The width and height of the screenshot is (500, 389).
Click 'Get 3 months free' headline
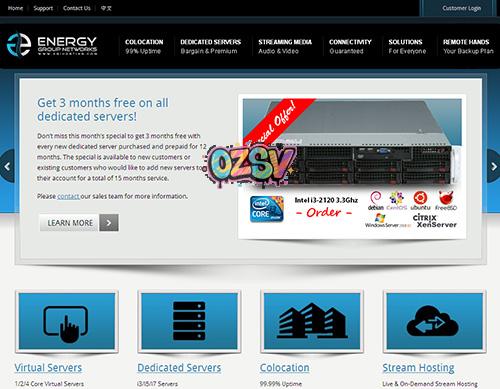pos(103,109)
